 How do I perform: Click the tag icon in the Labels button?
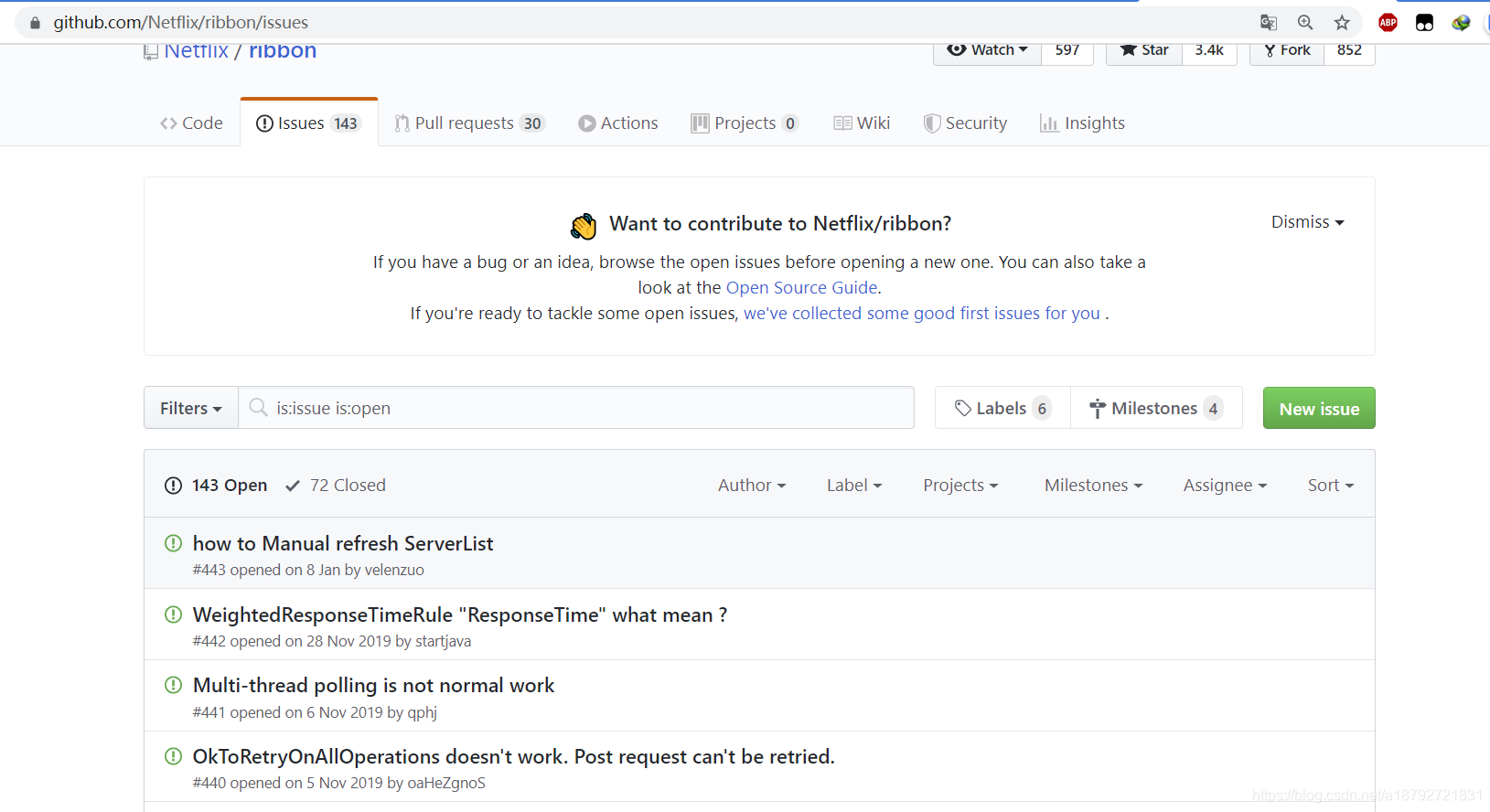(963, 409)
